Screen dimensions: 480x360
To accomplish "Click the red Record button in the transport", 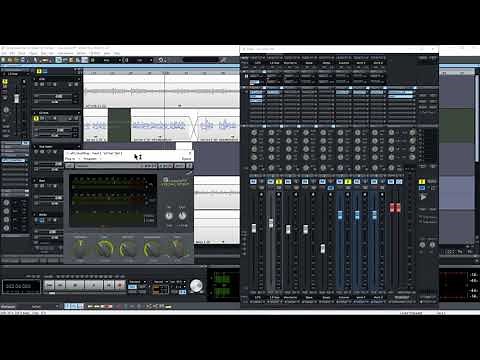I will point(120,285).
